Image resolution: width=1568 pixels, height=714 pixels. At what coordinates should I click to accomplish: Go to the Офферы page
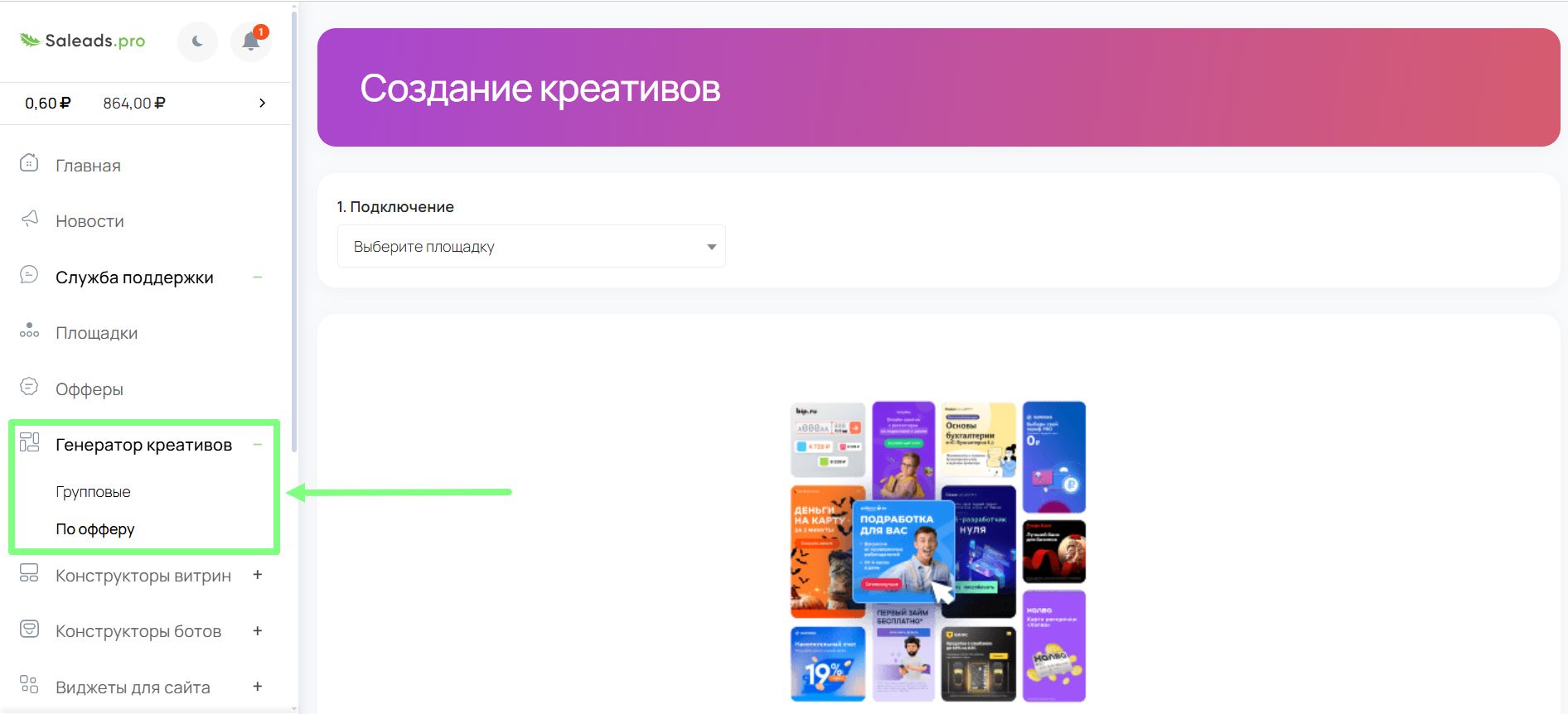pyautogui.click(x=90, y=389)
